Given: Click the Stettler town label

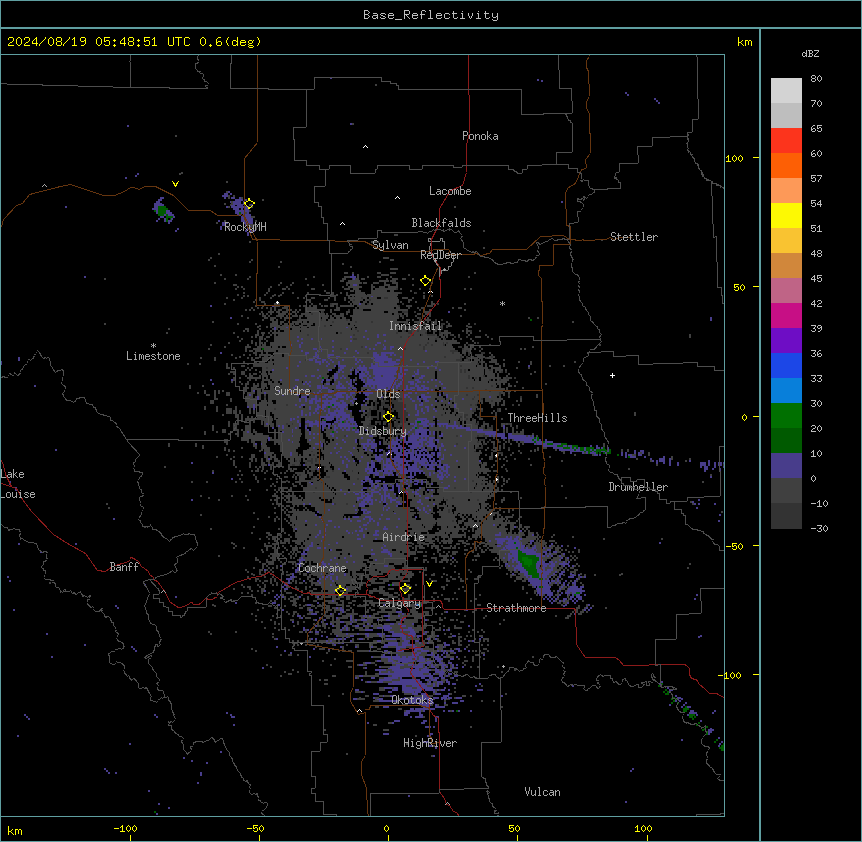Looking at the screenshot, I should pyautogui.click(x=634, y=237).
